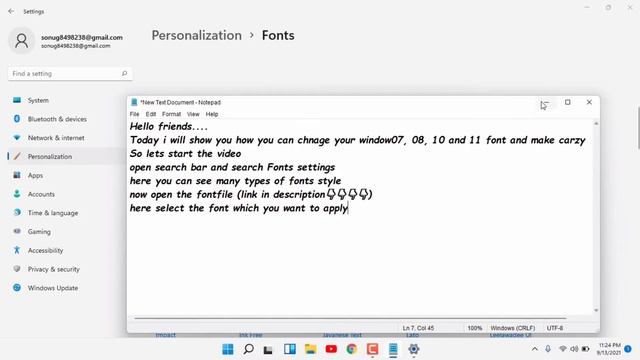Click Notepad vertical scrollbar up arrow
The width and height of the screenshot is (640, 360).
pyautogui.click(x=596, y=123)
